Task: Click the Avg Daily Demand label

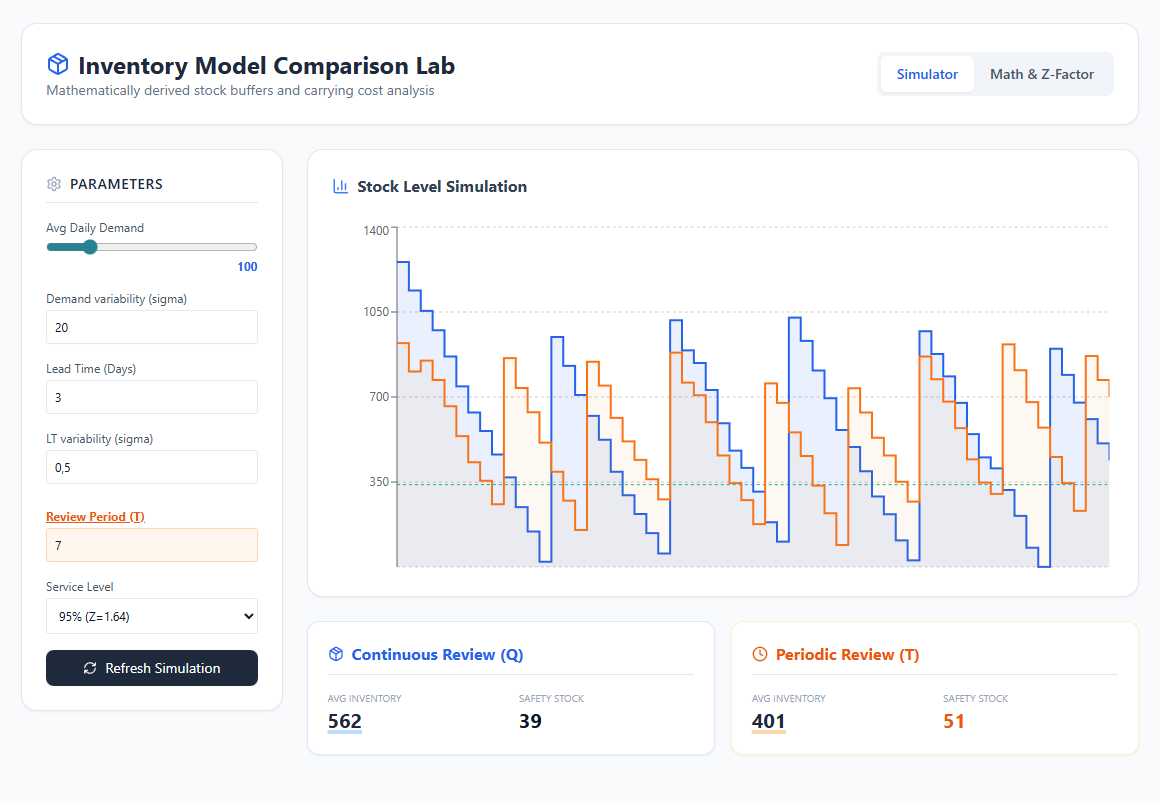Action: point(95,228)
